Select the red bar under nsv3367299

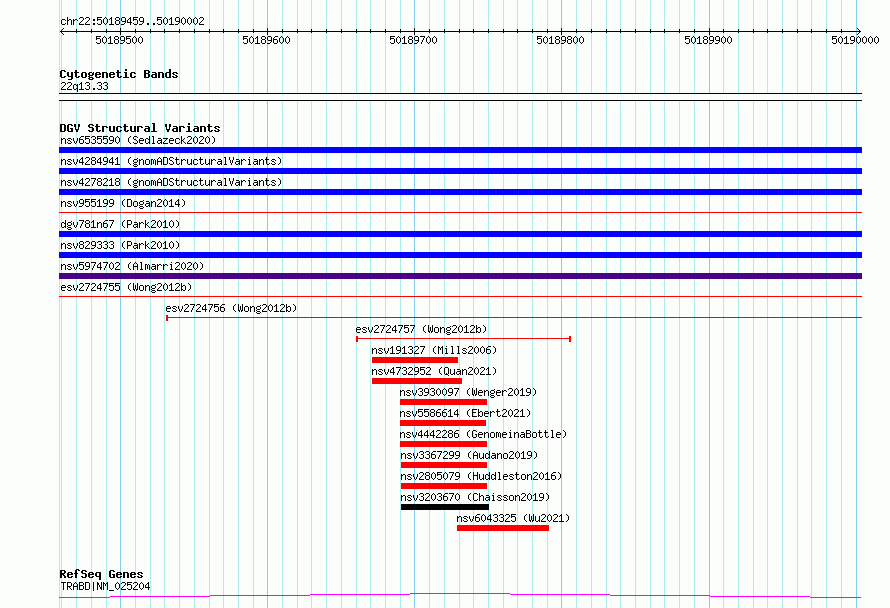(x=444, y=465)
